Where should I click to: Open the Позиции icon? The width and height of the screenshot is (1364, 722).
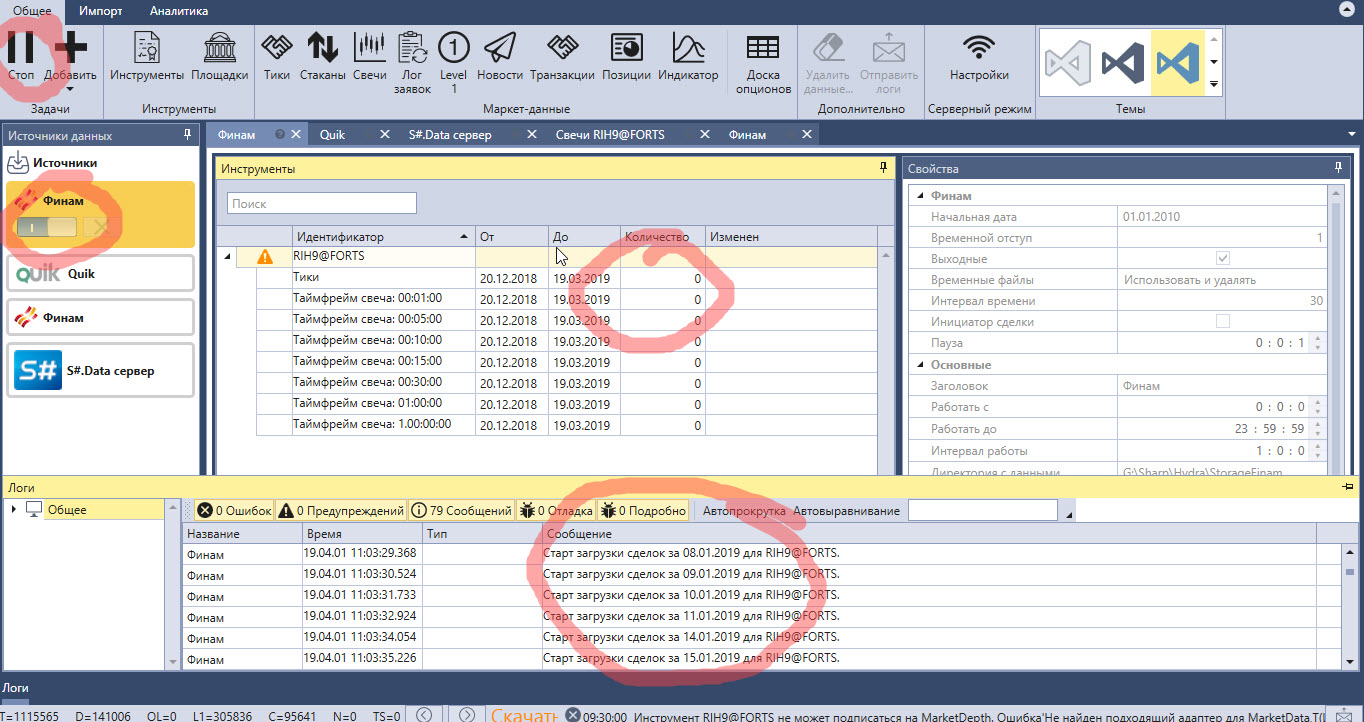pyautogui.click(x=626, y=47)
